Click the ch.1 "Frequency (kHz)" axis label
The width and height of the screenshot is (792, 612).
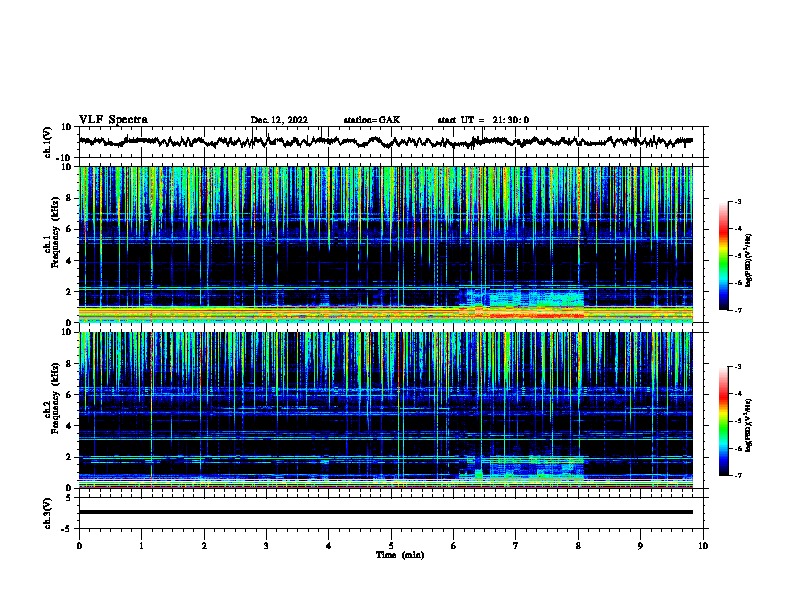click(55, 232)
